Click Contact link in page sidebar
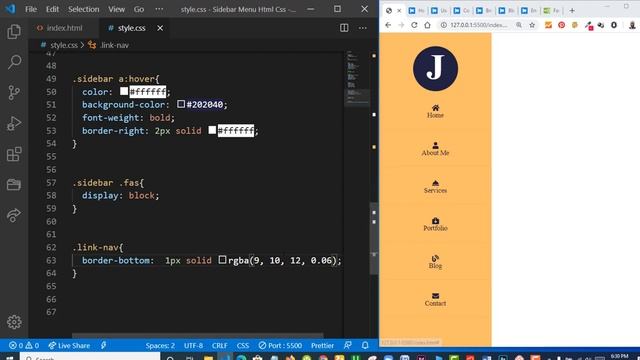The height and width of the screenshot is (360, 640). pyautogui.click(x=435, y=299)
